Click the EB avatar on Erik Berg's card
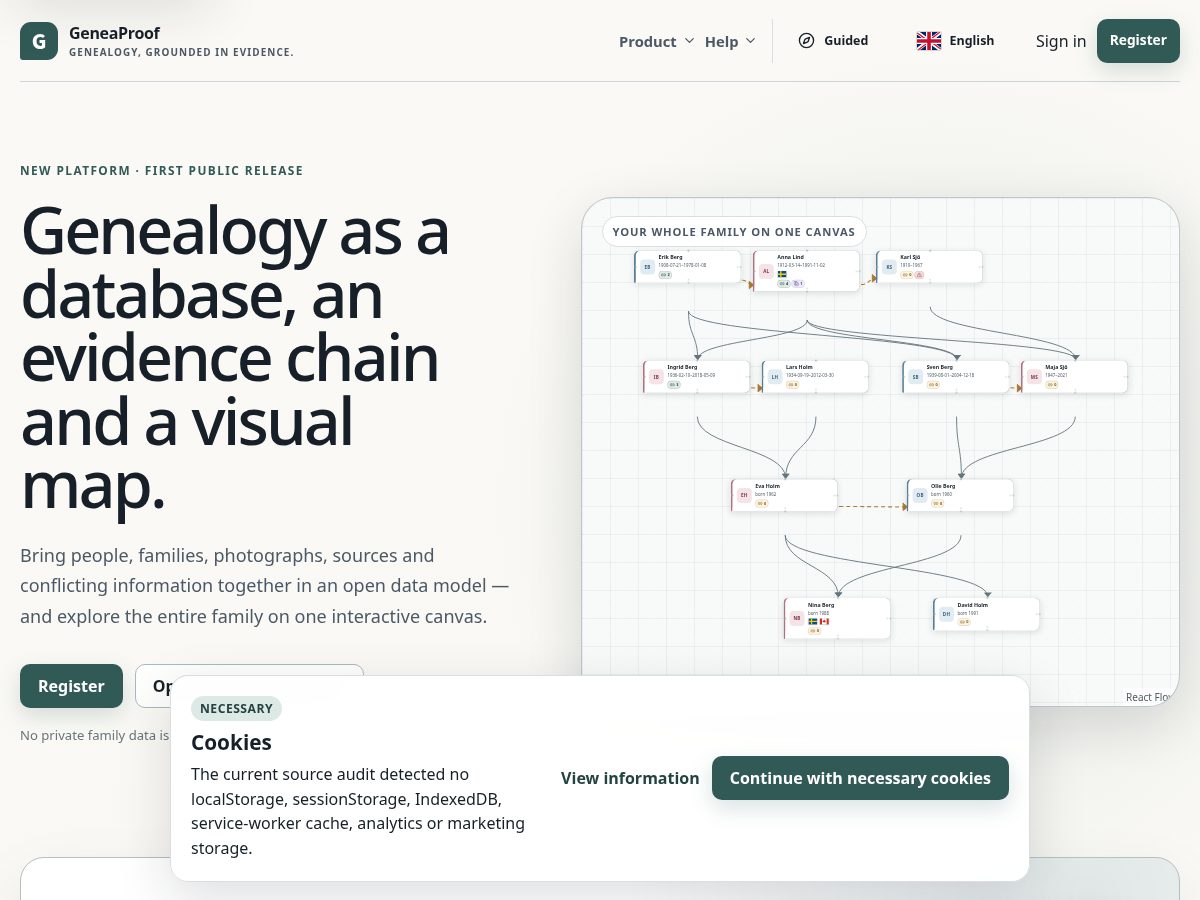 647,267
